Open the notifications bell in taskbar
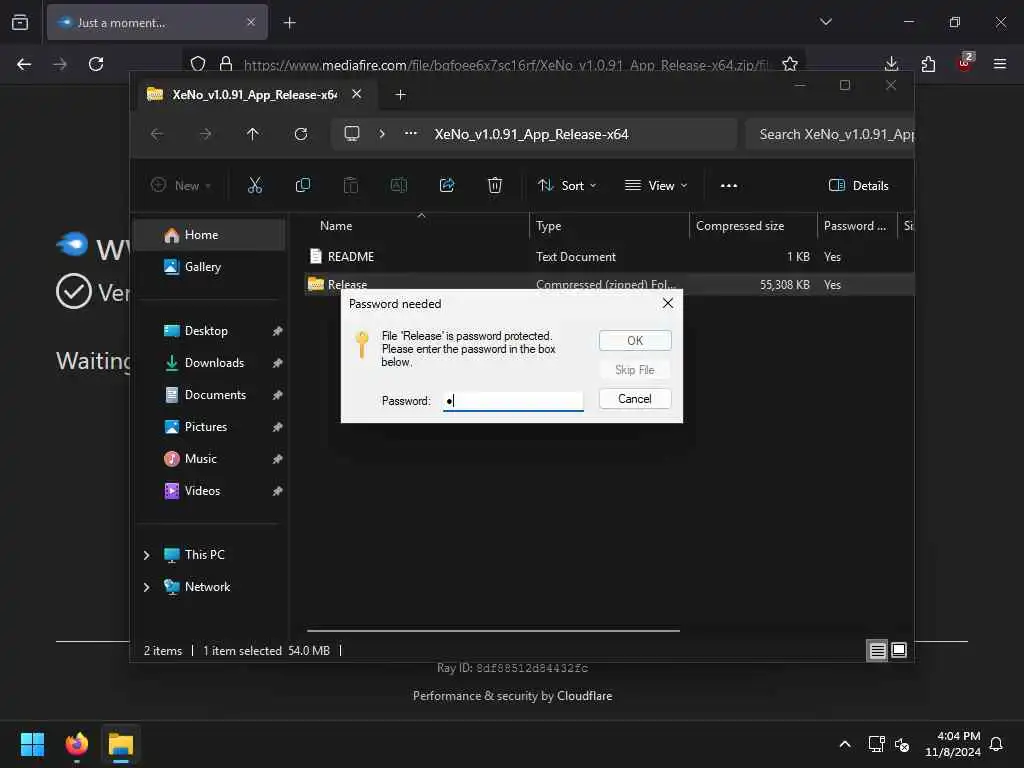1024x768 pixels. (x=996, y=744)
